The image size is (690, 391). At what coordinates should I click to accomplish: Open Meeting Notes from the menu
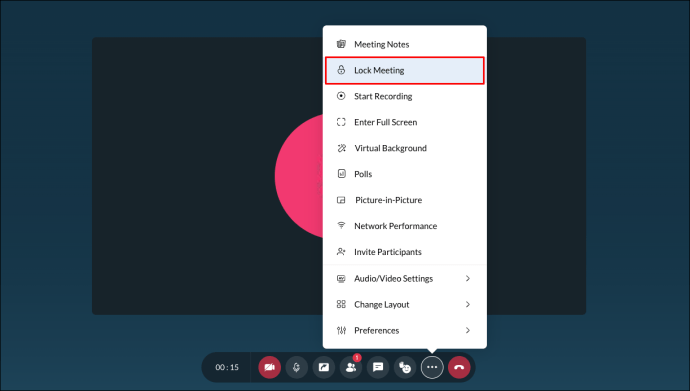[x=405, y=44]
